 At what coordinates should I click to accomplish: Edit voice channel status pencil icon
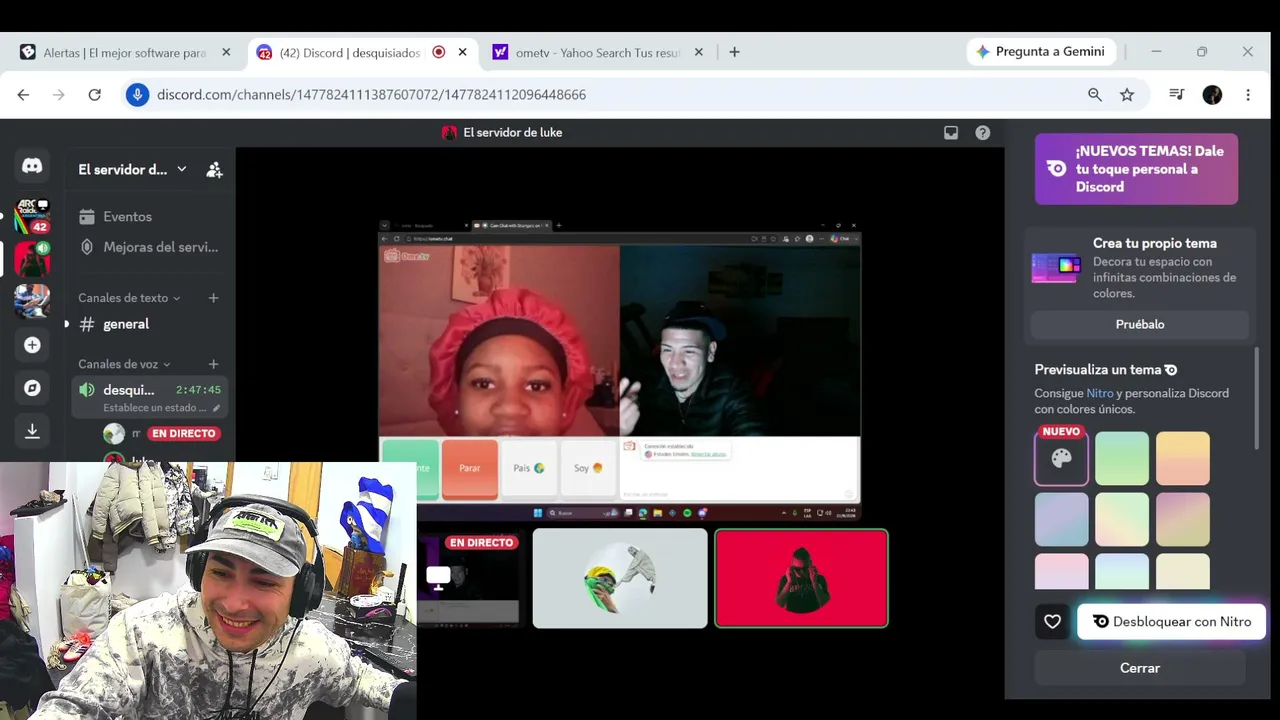point(216,408)
